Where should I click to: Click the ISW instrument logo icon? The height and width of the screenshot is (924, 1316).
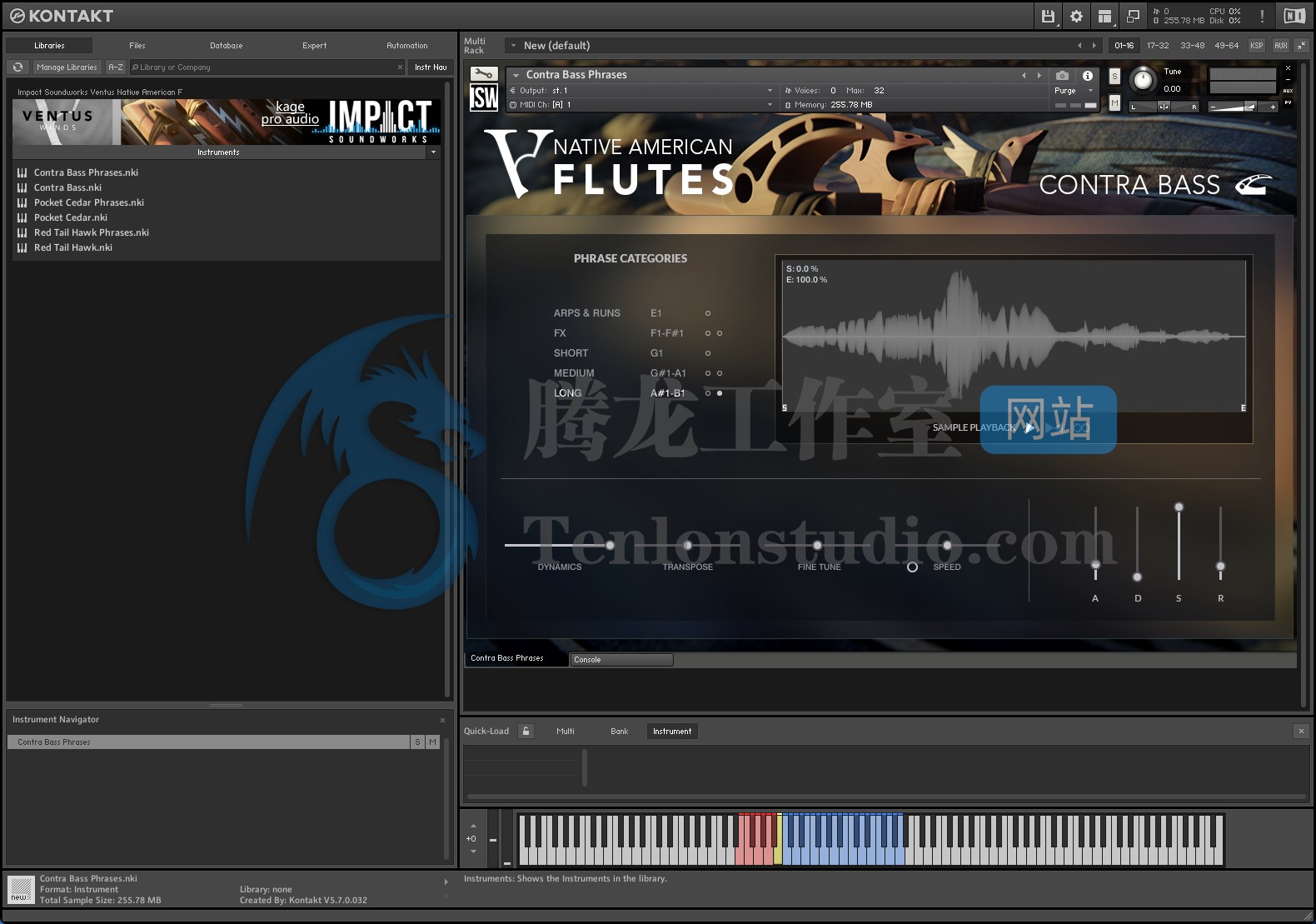click(484, 98)
